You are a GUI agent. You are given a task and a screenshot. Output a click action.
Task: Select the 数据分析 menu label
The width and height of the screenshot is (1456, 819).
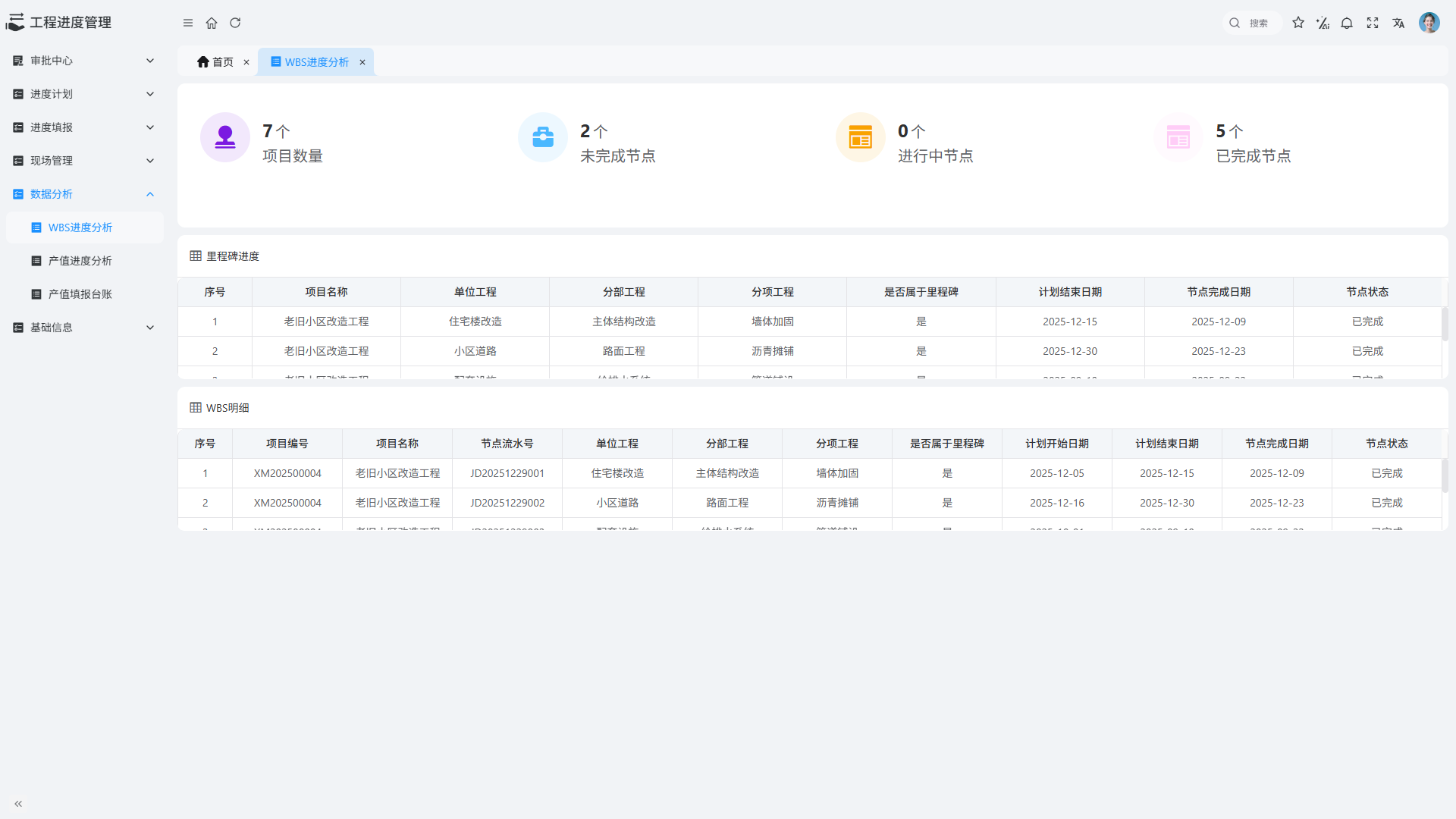(52, 194)
